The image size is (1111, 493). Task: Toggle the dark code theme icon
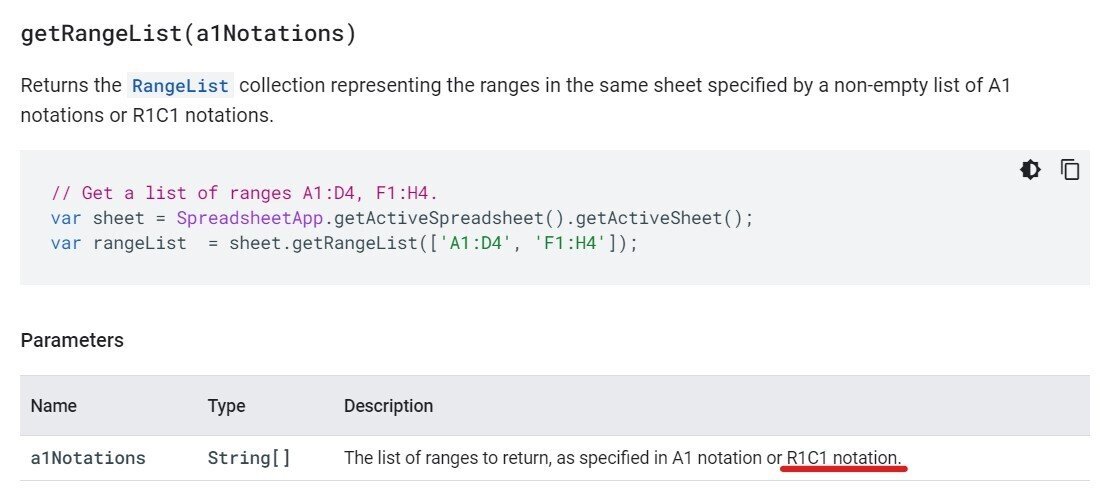click(1030, 170)
